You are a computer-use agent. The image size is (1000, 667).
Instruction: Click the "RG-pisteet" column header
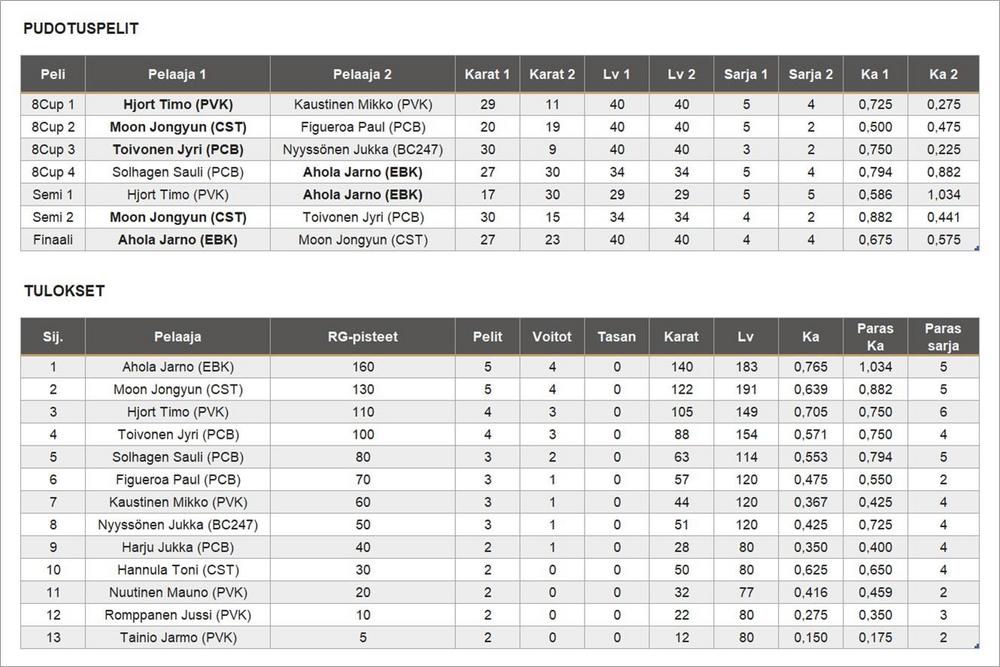[362, 337]
